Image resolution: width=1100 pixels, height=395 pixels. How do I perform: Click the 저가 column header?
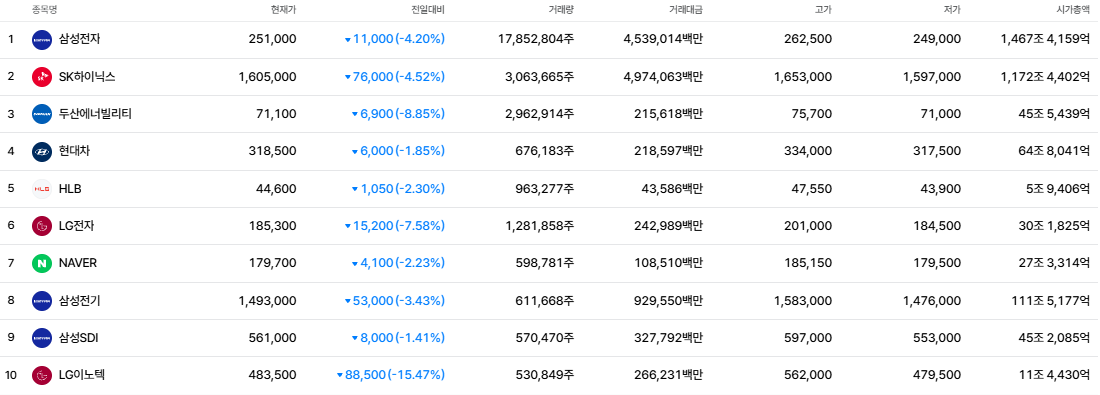[953, 10]
